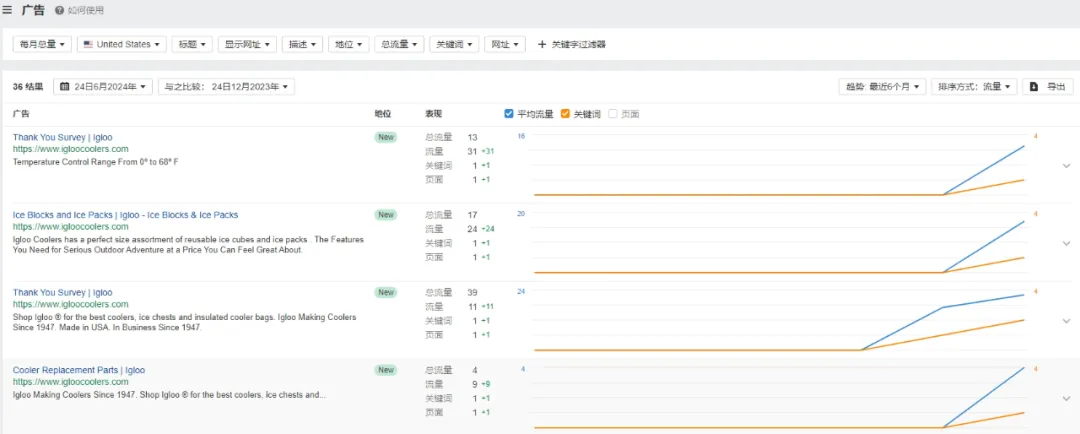Open the 24日6月2024年 date dropdown
This screenshot has width=1080, height=434.
tap(103, 87)
